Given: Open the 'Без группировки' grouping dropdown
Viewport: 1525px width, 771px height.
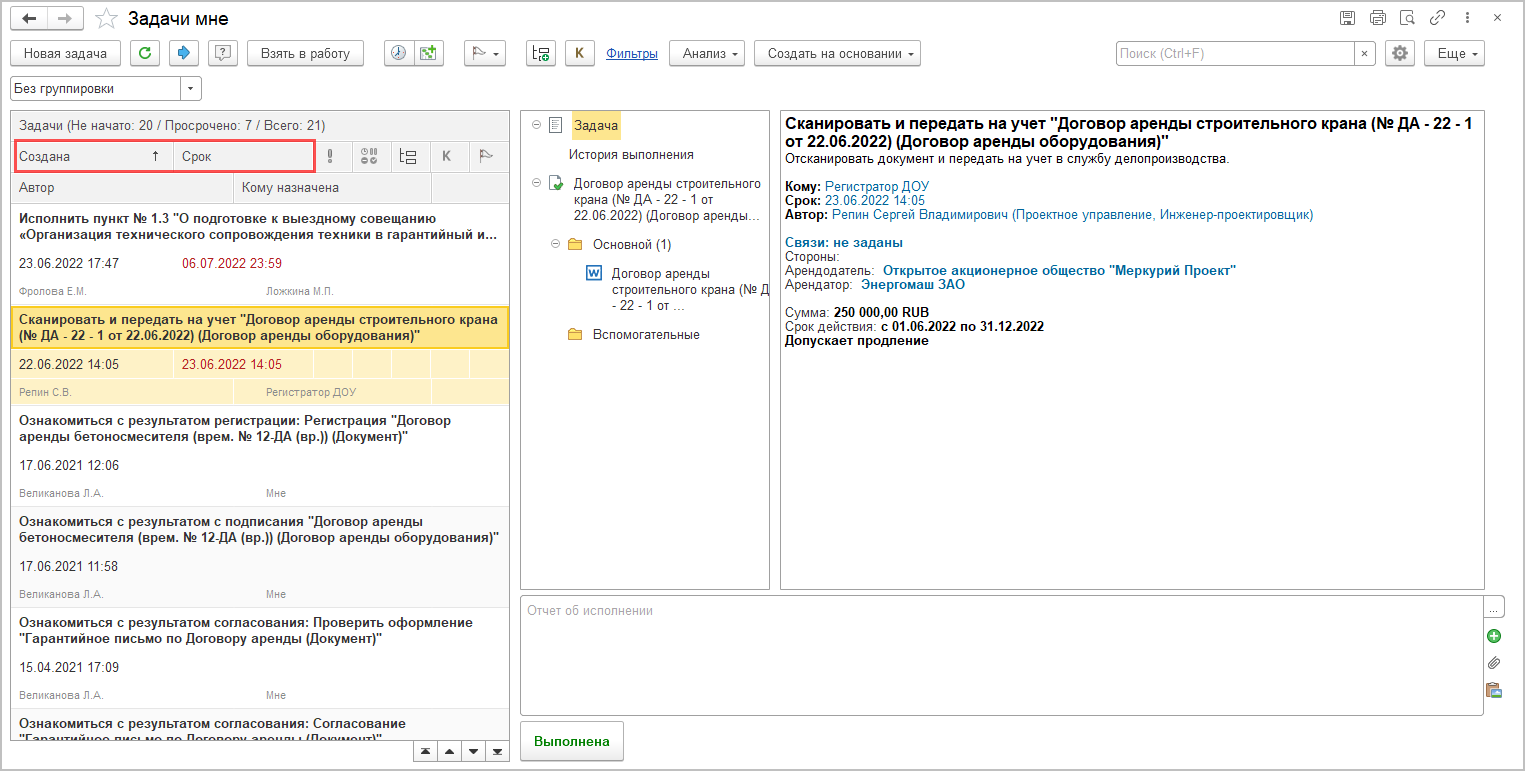Looking at the screenshot, I should (x=191, y=89).
